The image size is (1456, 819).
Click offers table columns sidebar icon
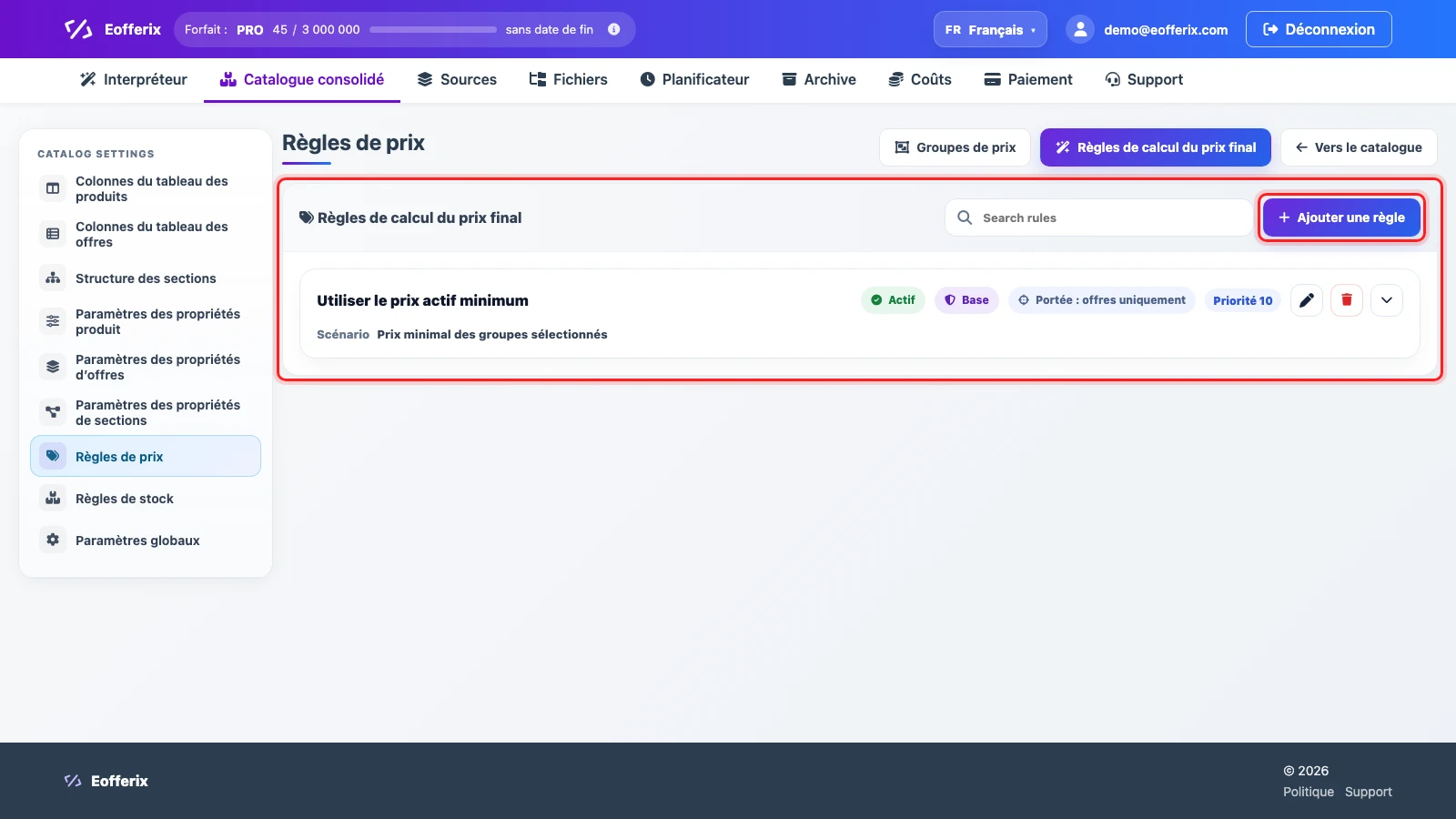coord(53,234)
